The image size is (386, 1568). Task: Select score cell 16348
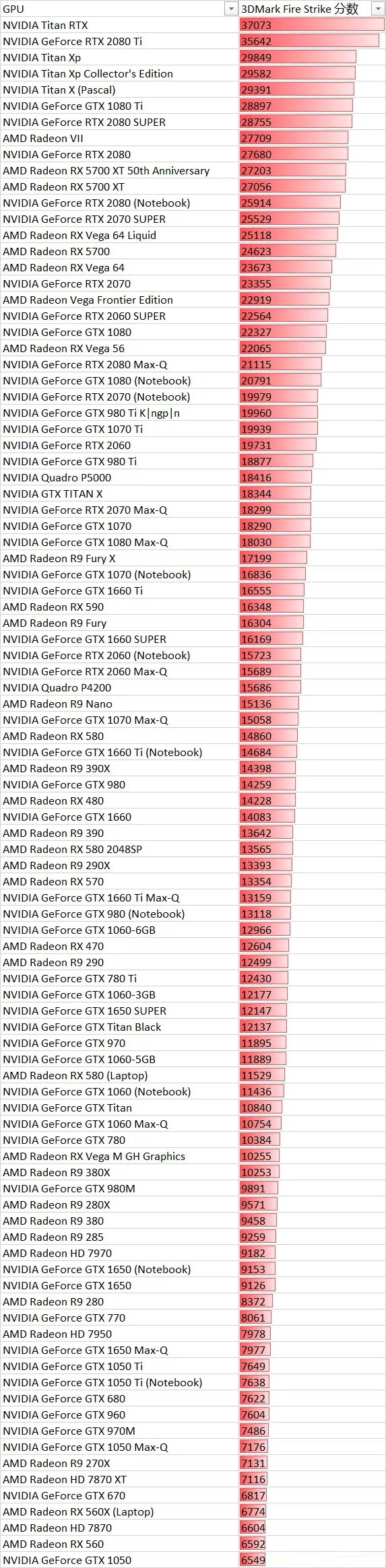313,607
